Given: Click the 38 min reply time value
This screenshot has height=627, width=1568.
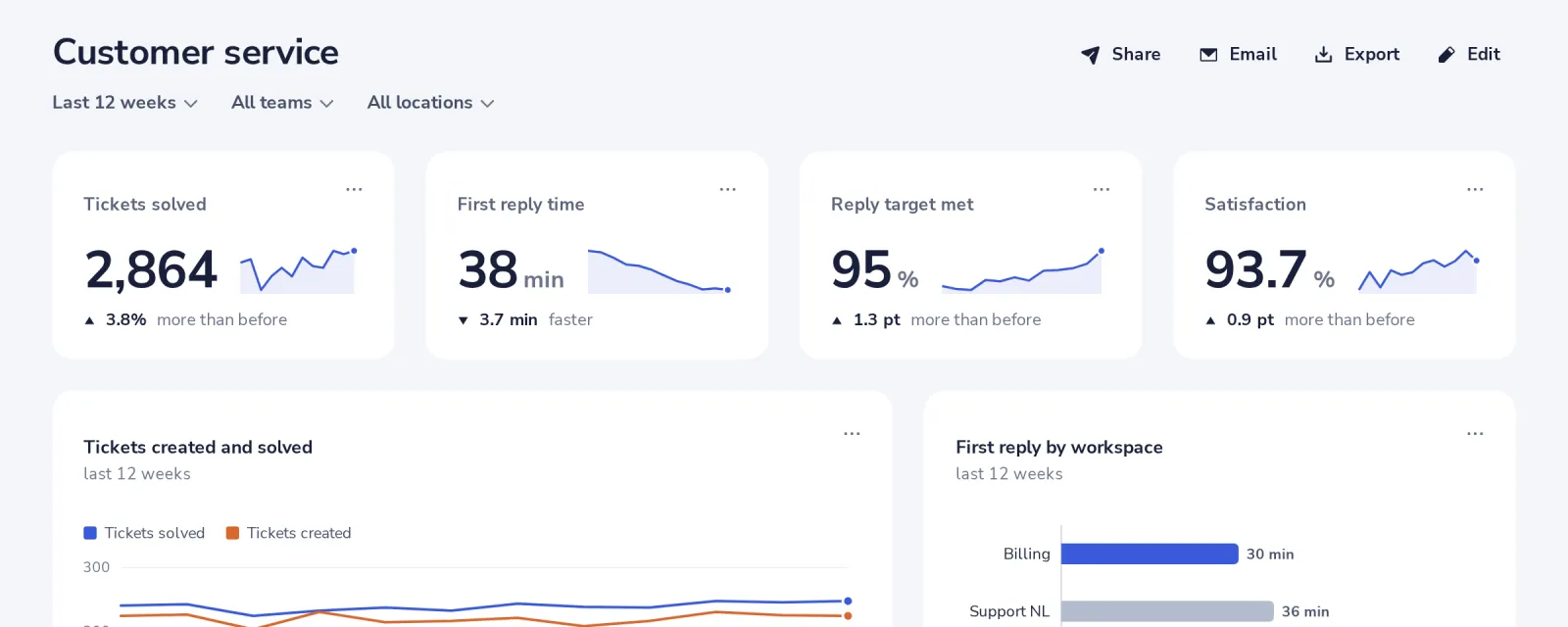Looking at the screenshot, I should [511, 269].
